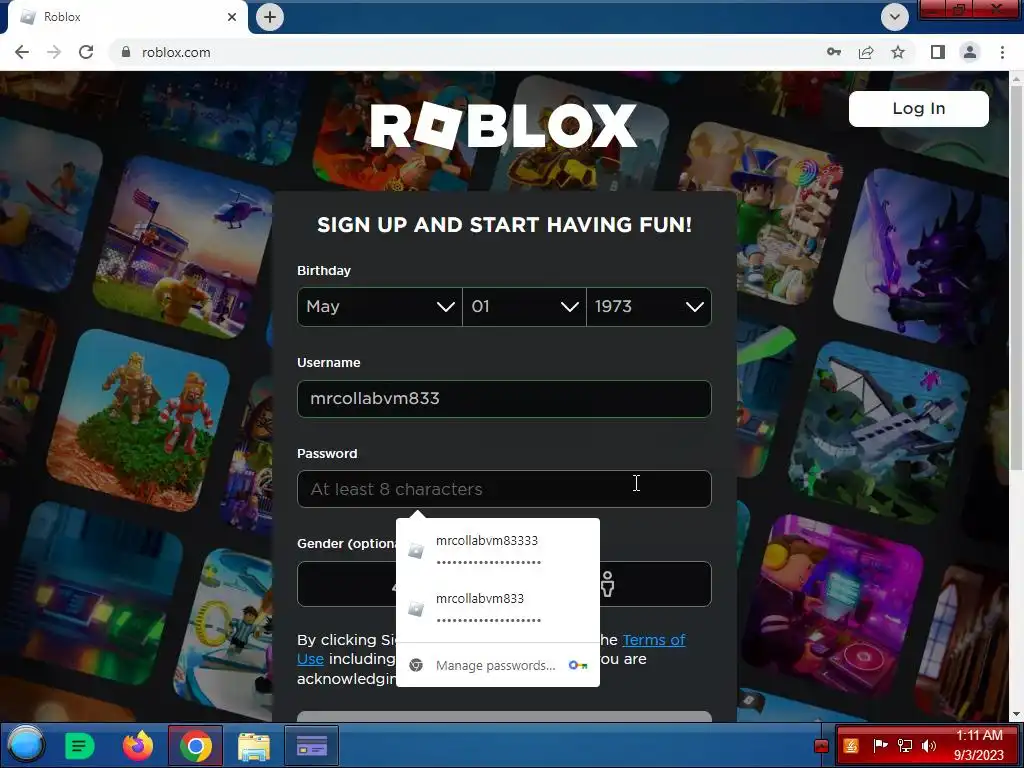The width and height of the screenshot is (1024, 768).
Task: Switch to Chrome in the taskbar
Action: point(195,745)
